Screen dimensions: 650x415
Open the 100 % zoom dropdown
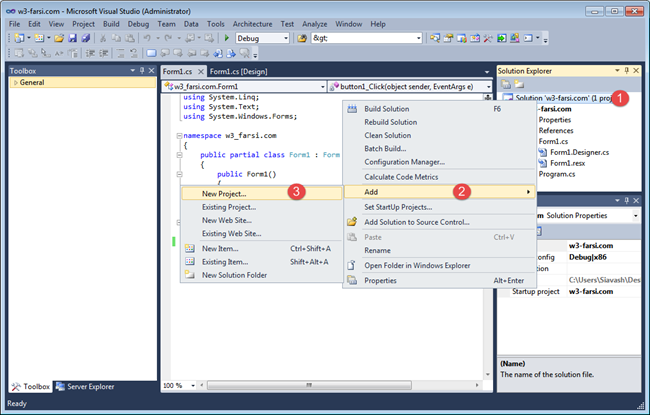[x=193, y=386]
